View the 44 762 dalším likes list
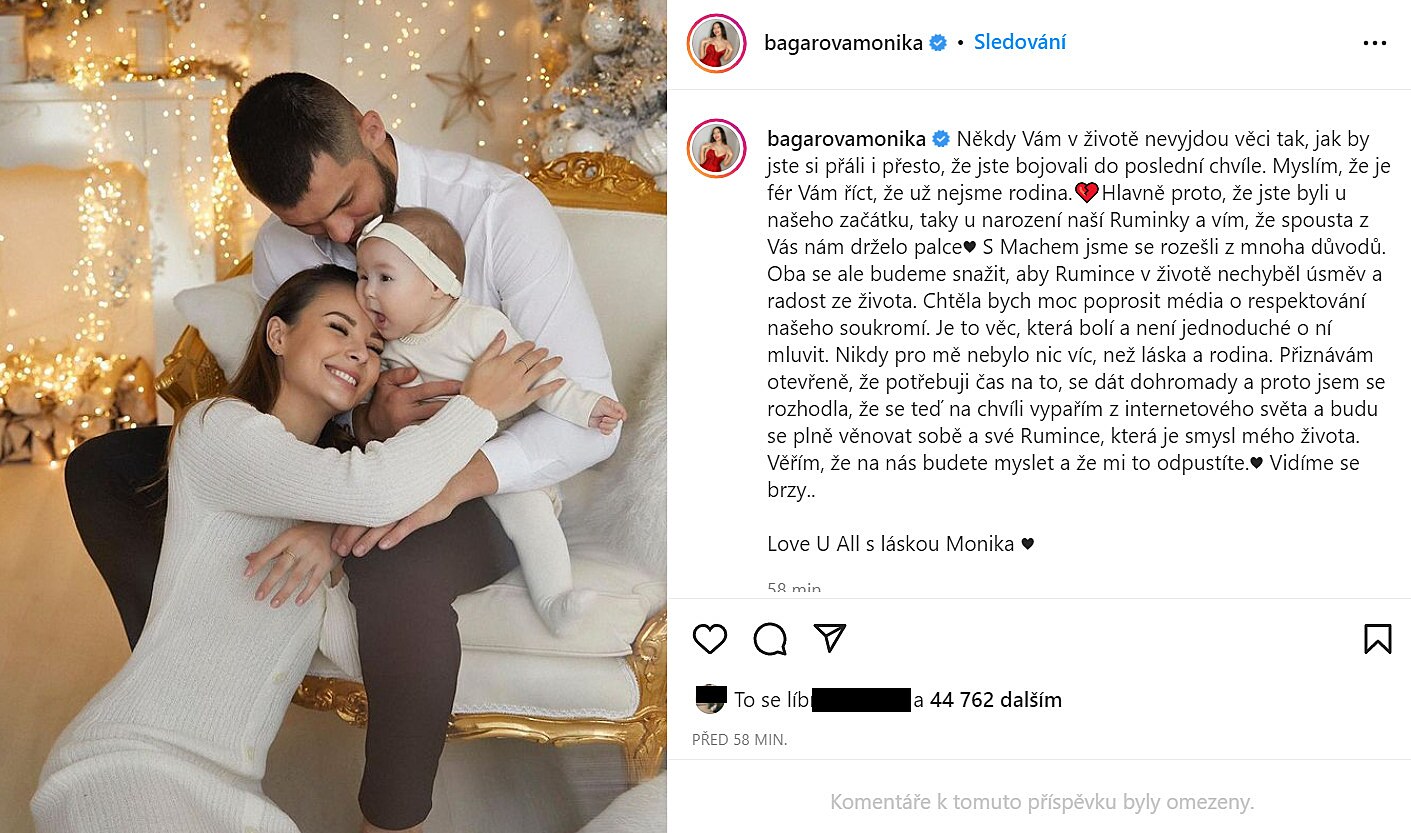Screen dimensions: 1411x833 [996, 700]
